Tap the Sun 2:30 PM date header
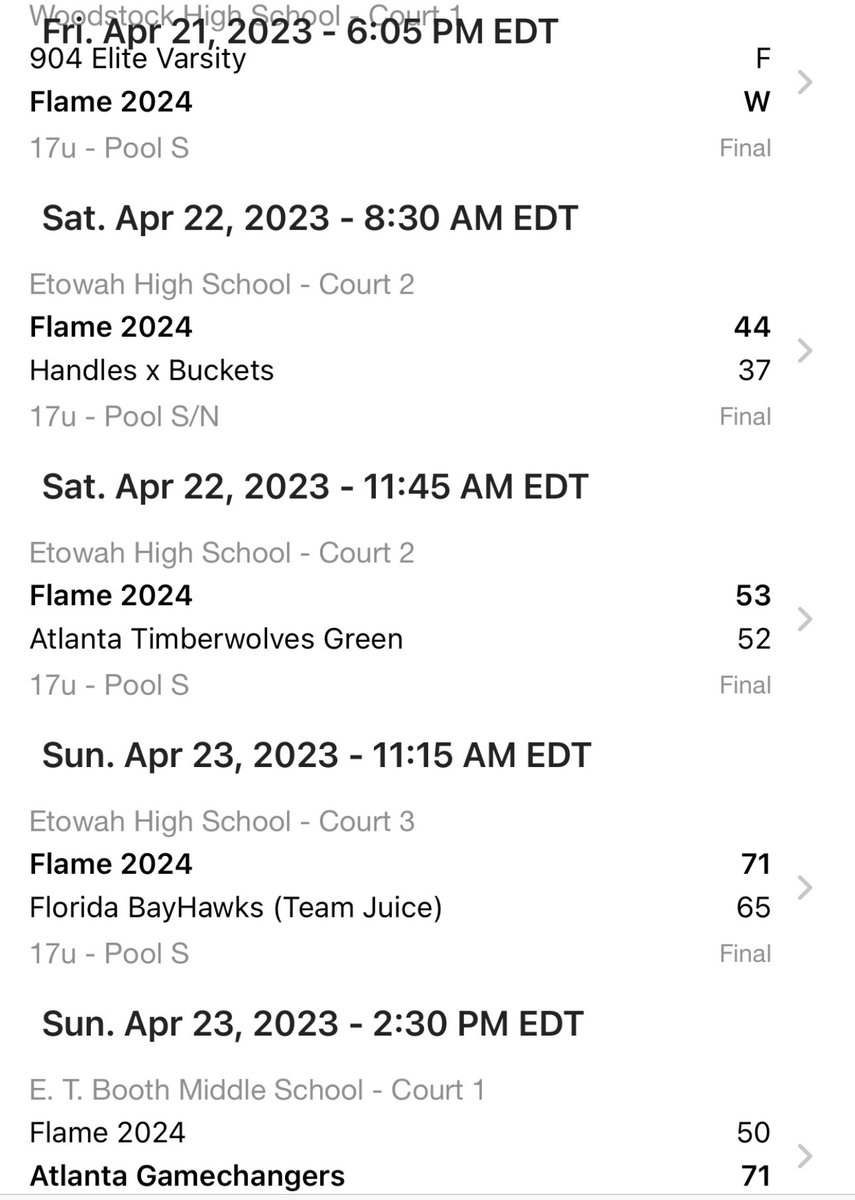 [x=312, y=1024]
